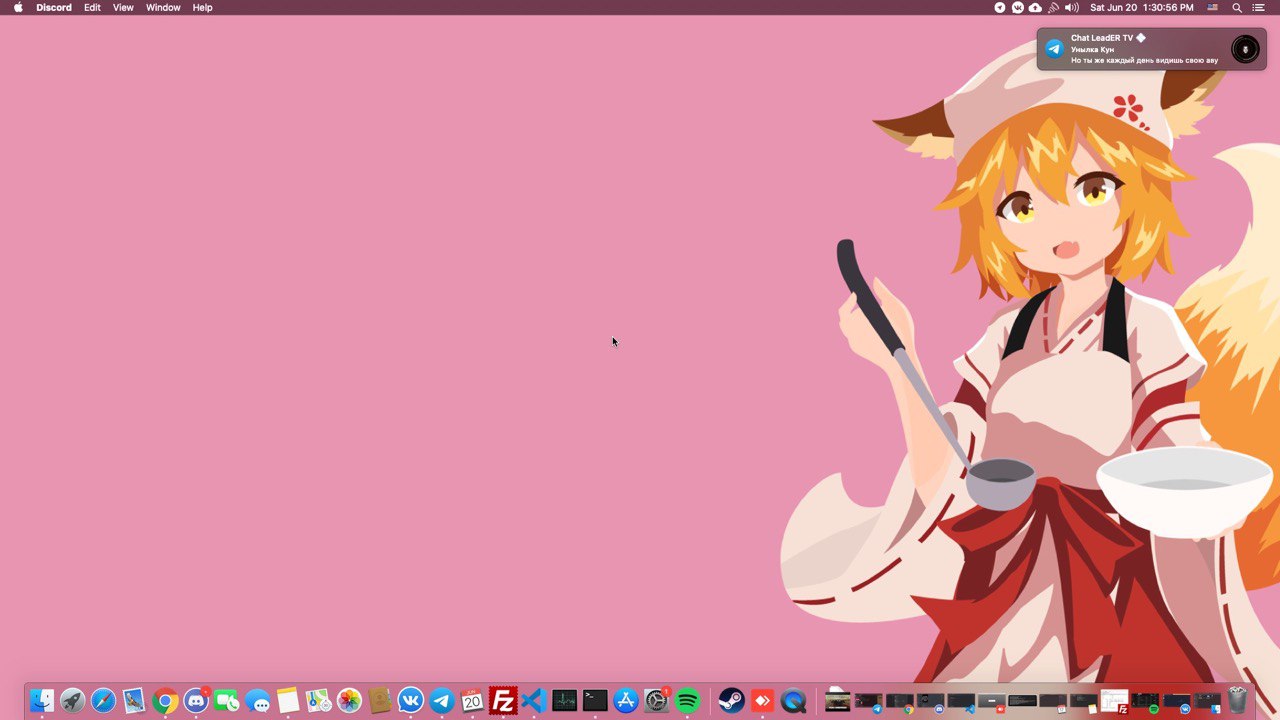The width and height of the screenshot is (1280, 720).
Task: Open the Trash in the Dock
Action: click(x=1237, y=700)
